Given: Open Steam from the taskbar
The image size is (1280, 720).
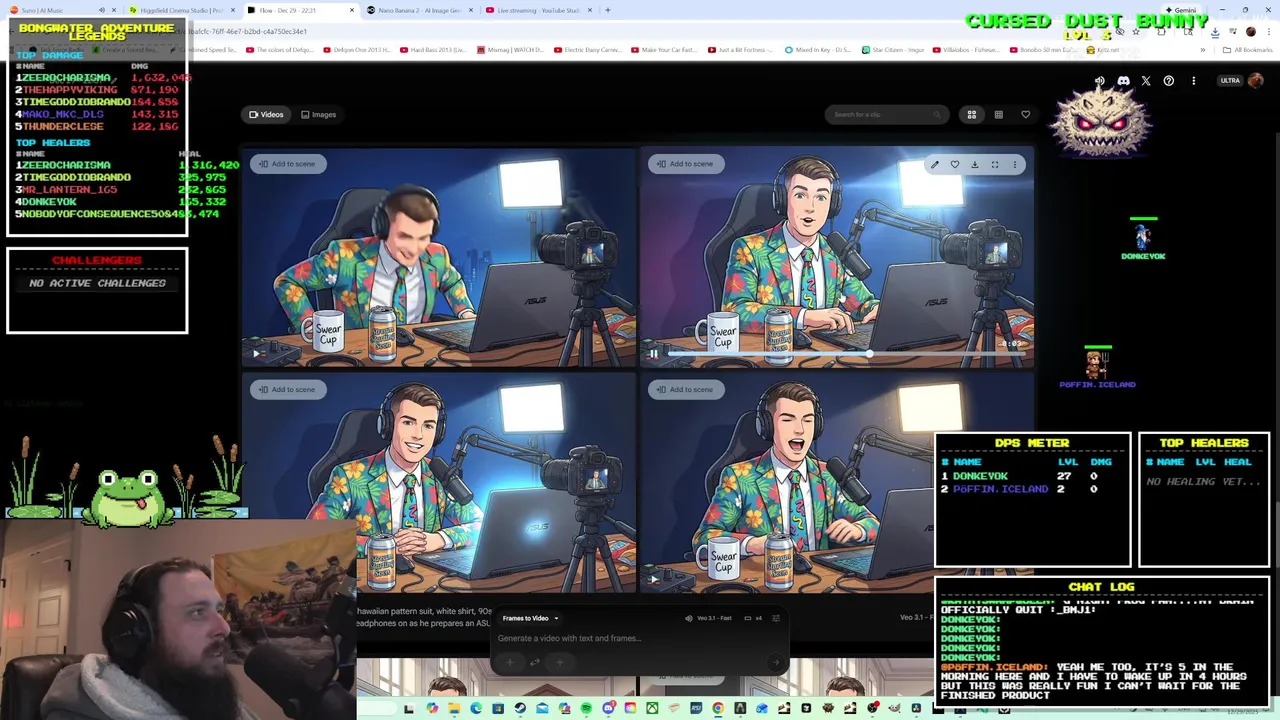Looking at the screenshot, I should tap(520, 708).
